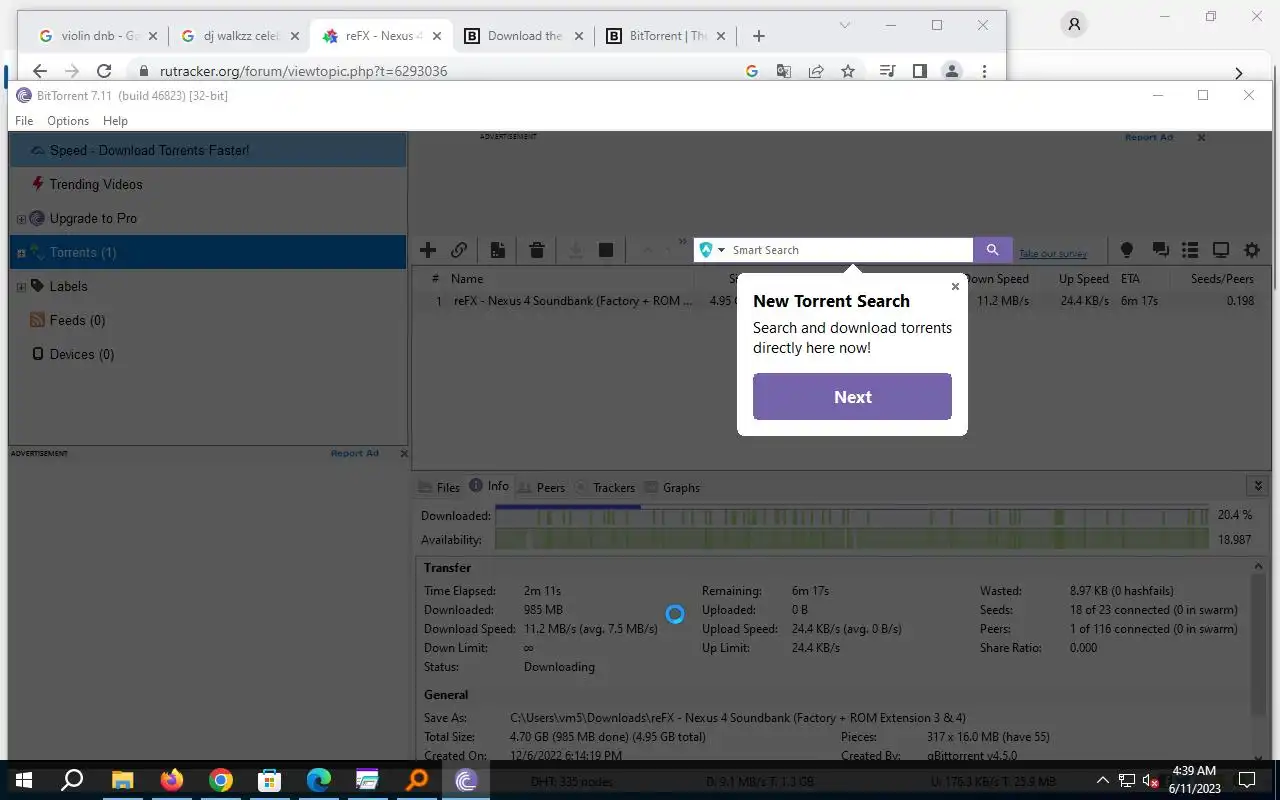Open the Help menu in BitTorrent
Screen dimensions: 1280x800
[115, 120]
